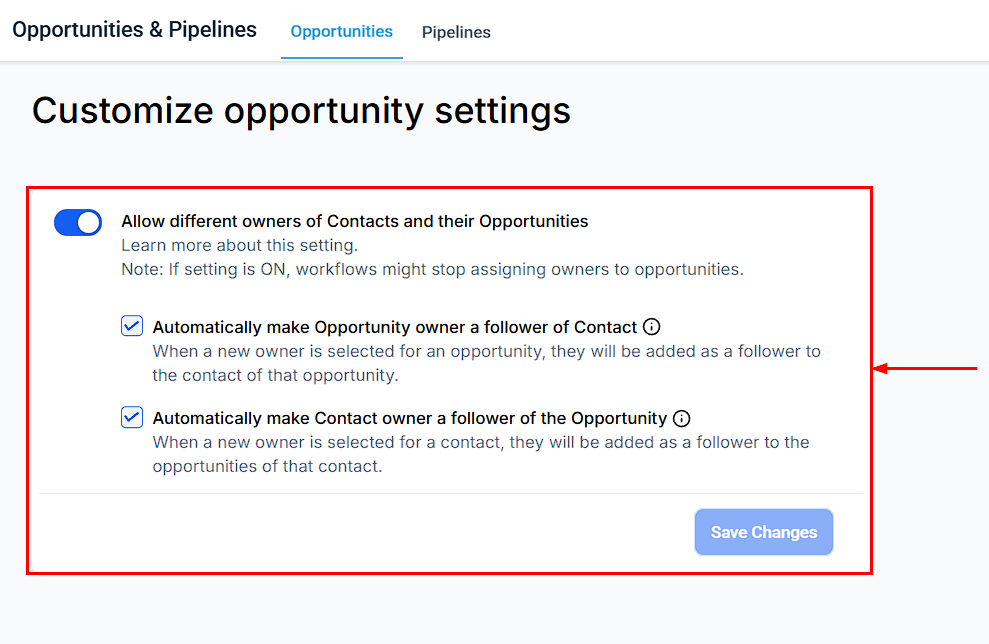Click the divider line above Save Changes
The height and width of the screenshot is (644, 989).
(450, 493)
